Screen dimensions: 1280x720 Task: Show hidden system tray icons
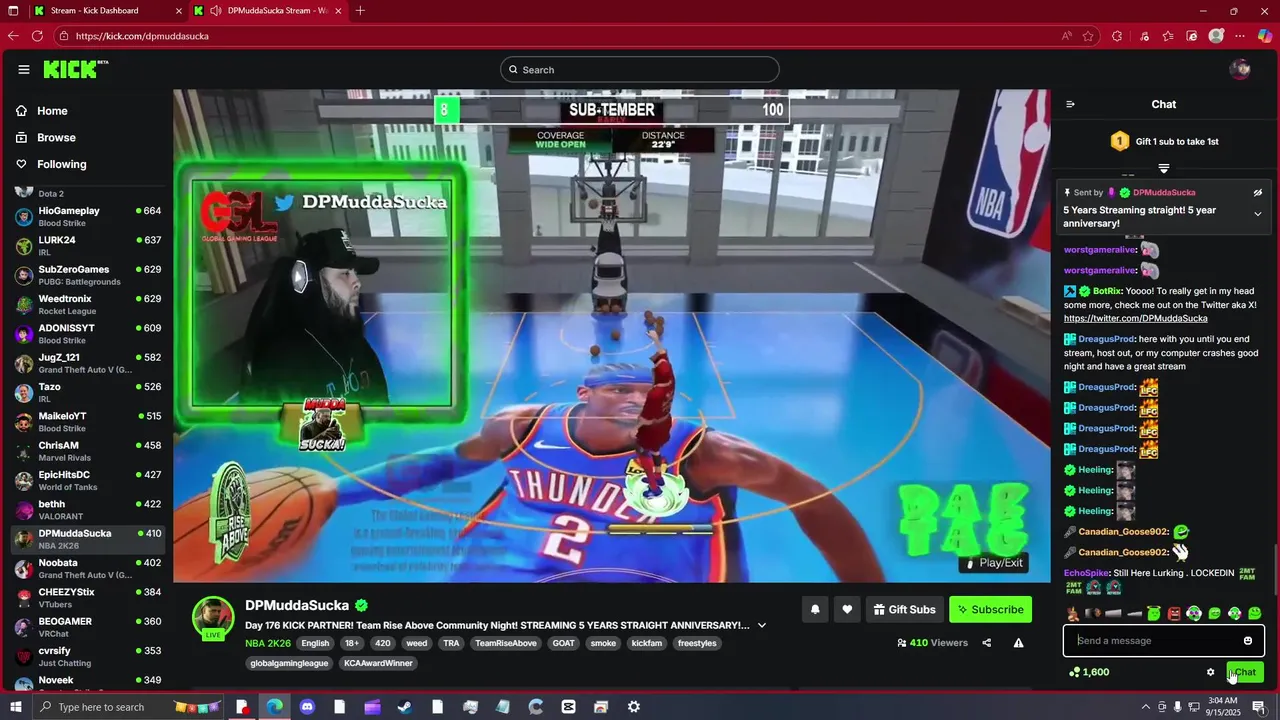tap(1145, 707)
